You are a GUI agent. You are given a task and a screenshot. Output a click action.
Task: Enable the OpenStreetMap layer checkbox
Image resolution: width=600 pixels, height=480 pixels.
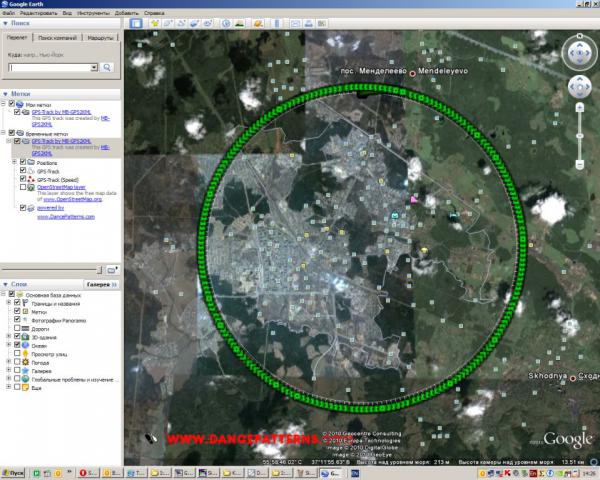23,187
